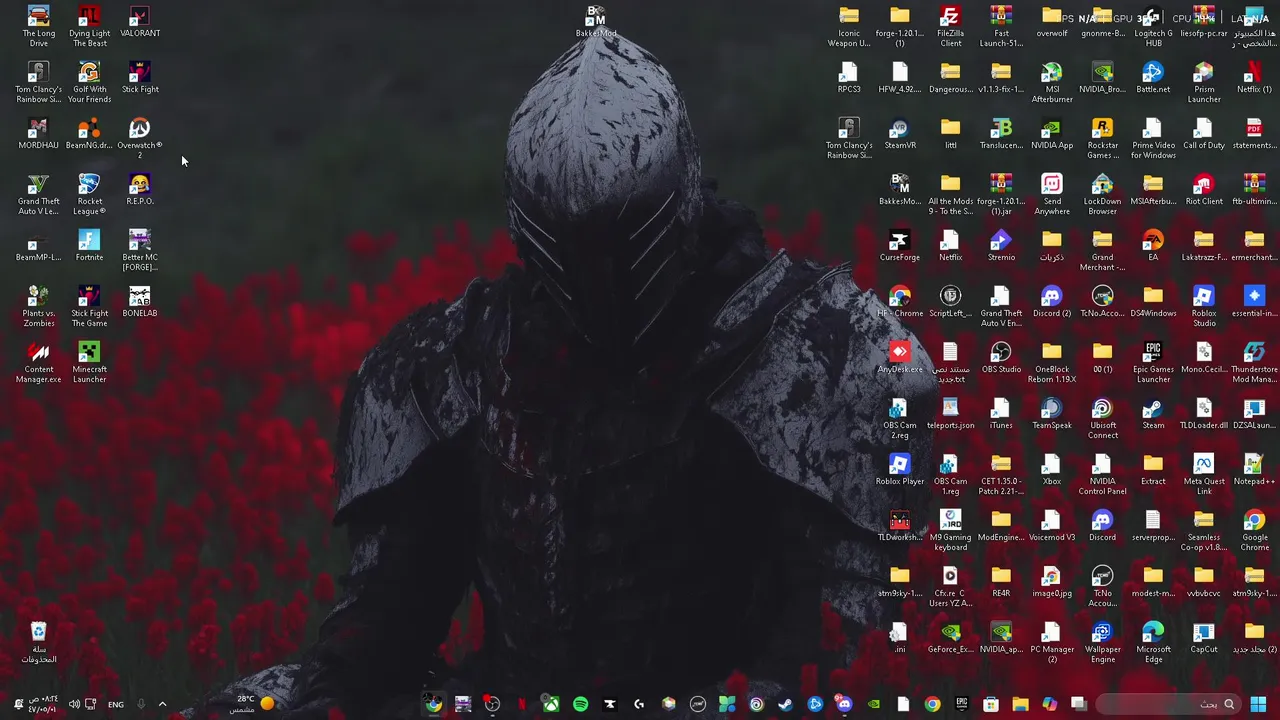The width and height of the screenshot is (1280, 720).
Task: Select Send Anywhere shortcut
Action: click(x=1052, y=194)
